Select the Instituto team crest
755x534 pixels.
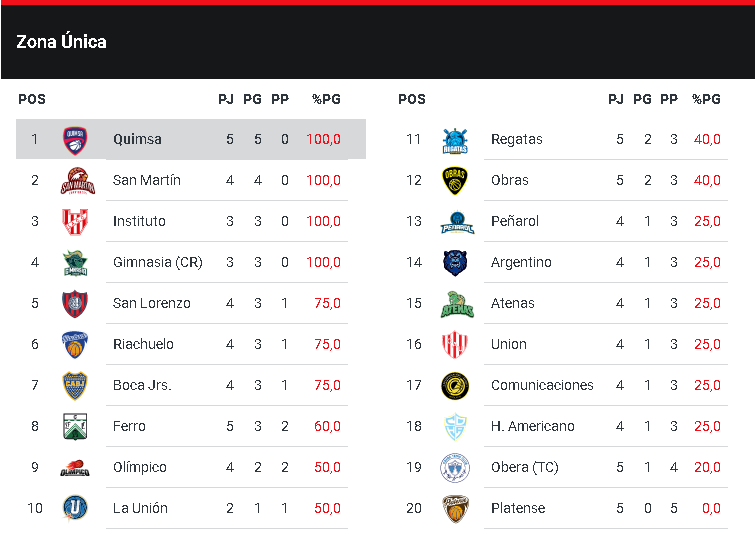(76, 221)
